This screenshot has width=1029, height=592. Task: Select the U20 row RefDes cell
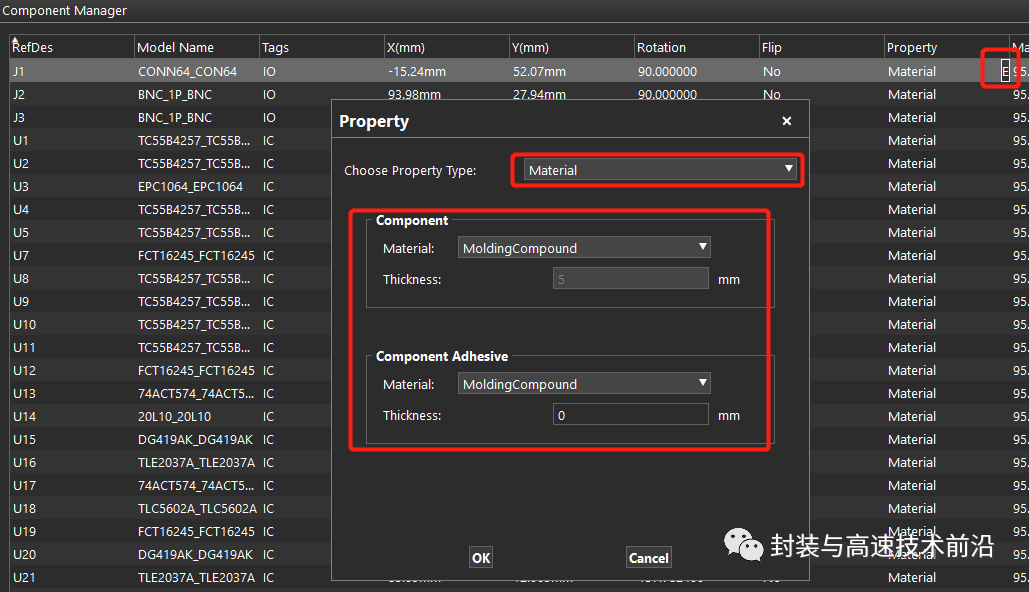click(x=72, y=553)
